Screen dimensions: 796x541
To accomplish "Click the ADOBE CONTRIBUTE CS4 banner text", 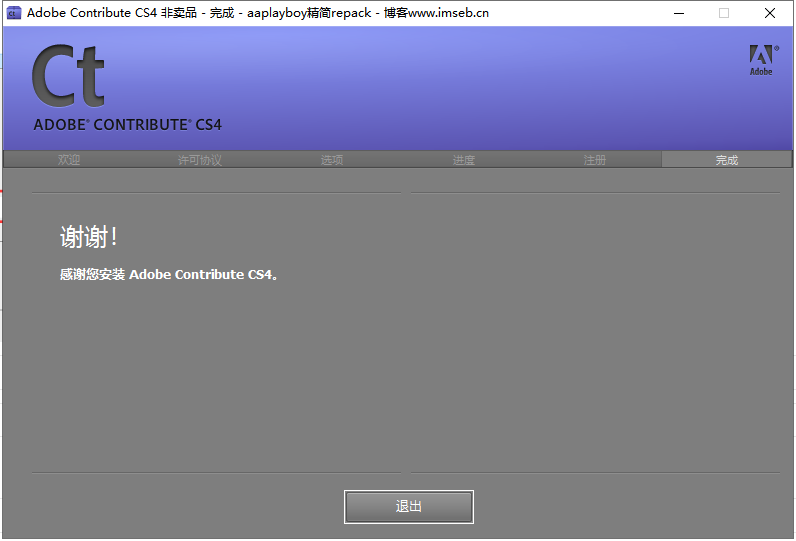I will pos(127,125).
